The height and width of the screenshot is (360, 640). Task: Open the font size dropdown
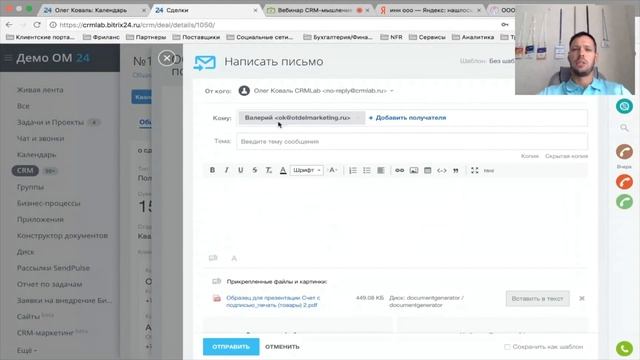(x=333, y=170)
